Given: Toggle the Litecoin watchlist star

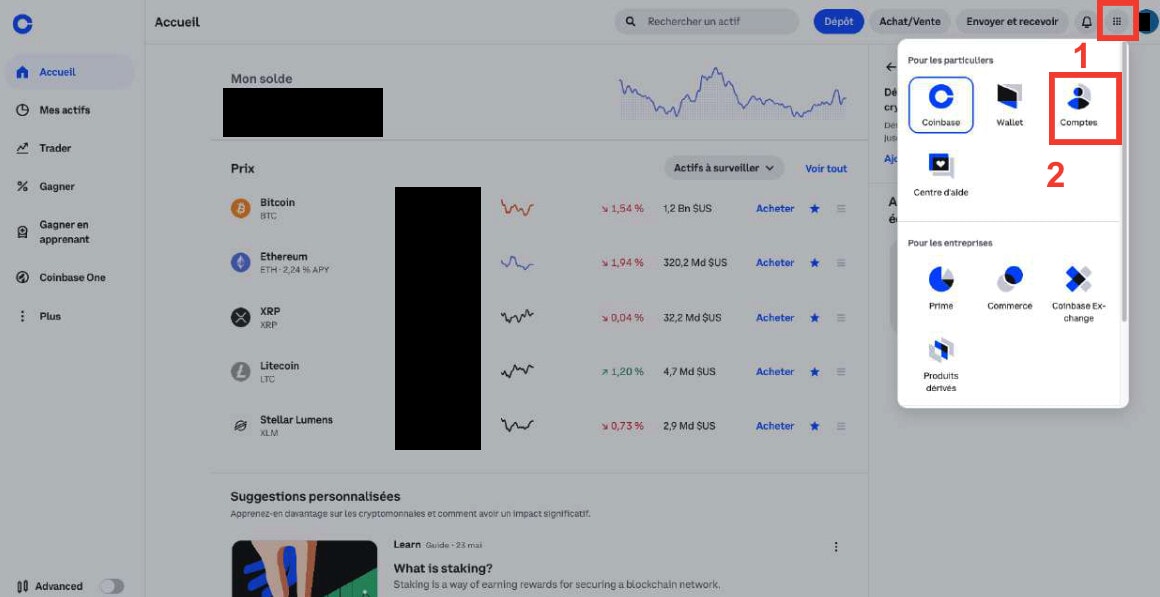Looking at the screenshot, I should click(x=814, y=371).
